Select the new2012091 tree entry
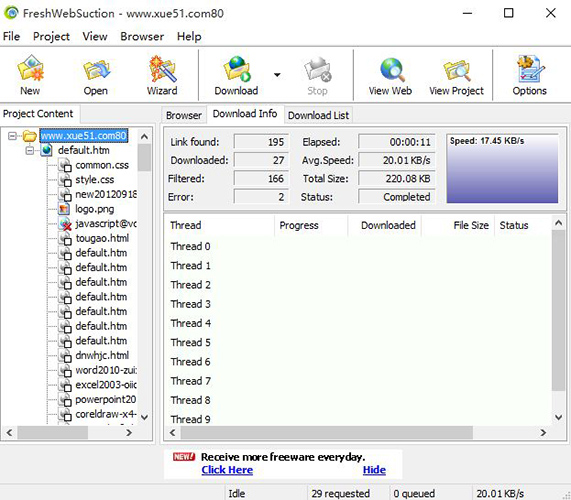The height and width of the screenshot is (500, 571). (x=106, y=194)
